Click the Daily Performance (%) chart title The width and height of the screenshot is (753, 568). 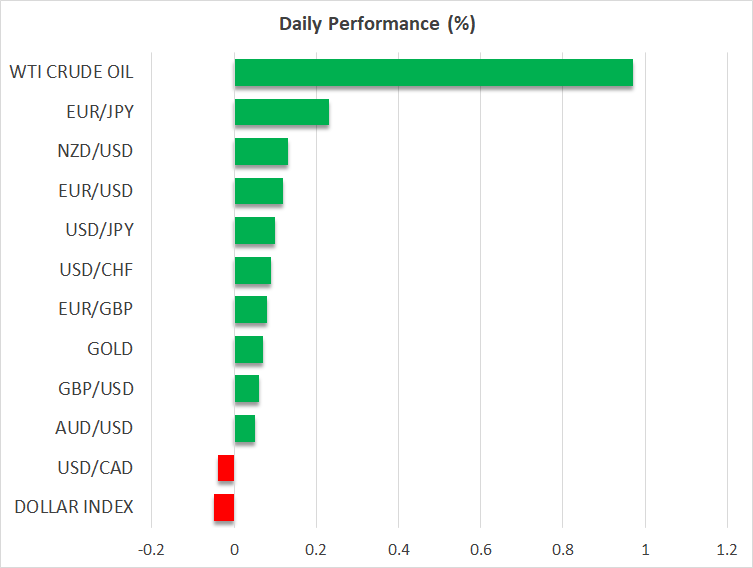(x=376, y=25)
